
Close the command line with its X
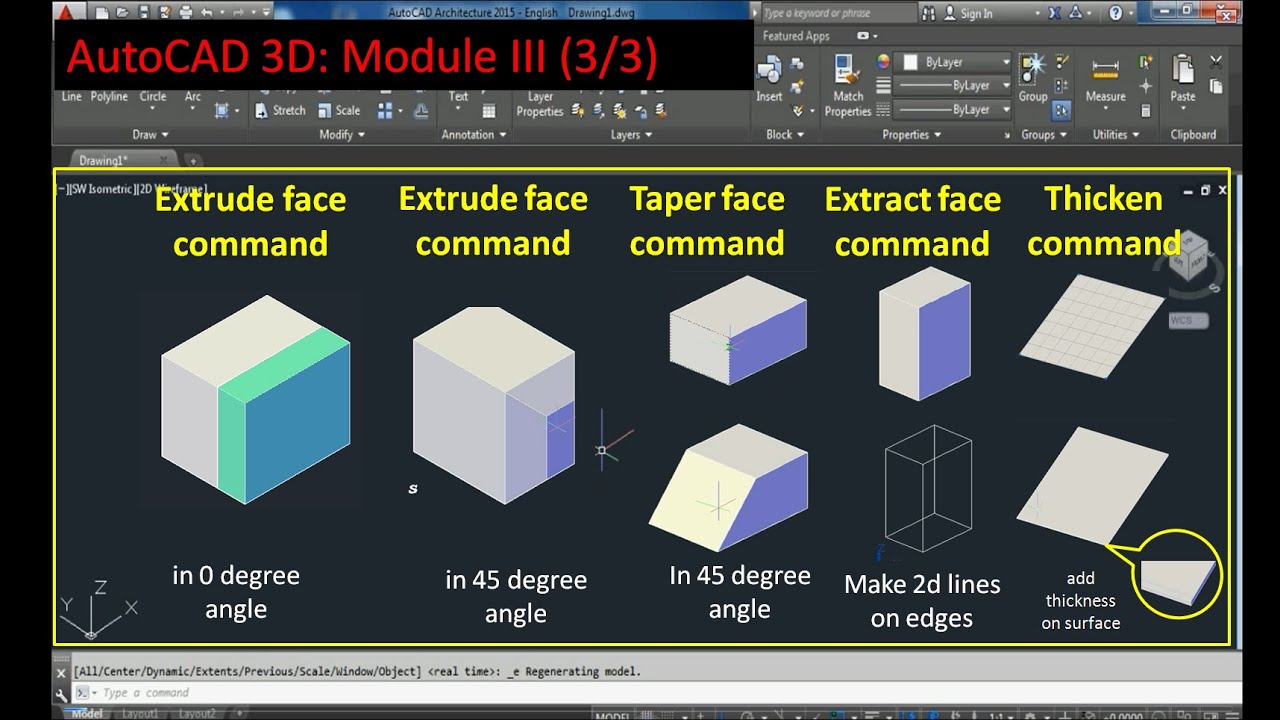point(62,673)
